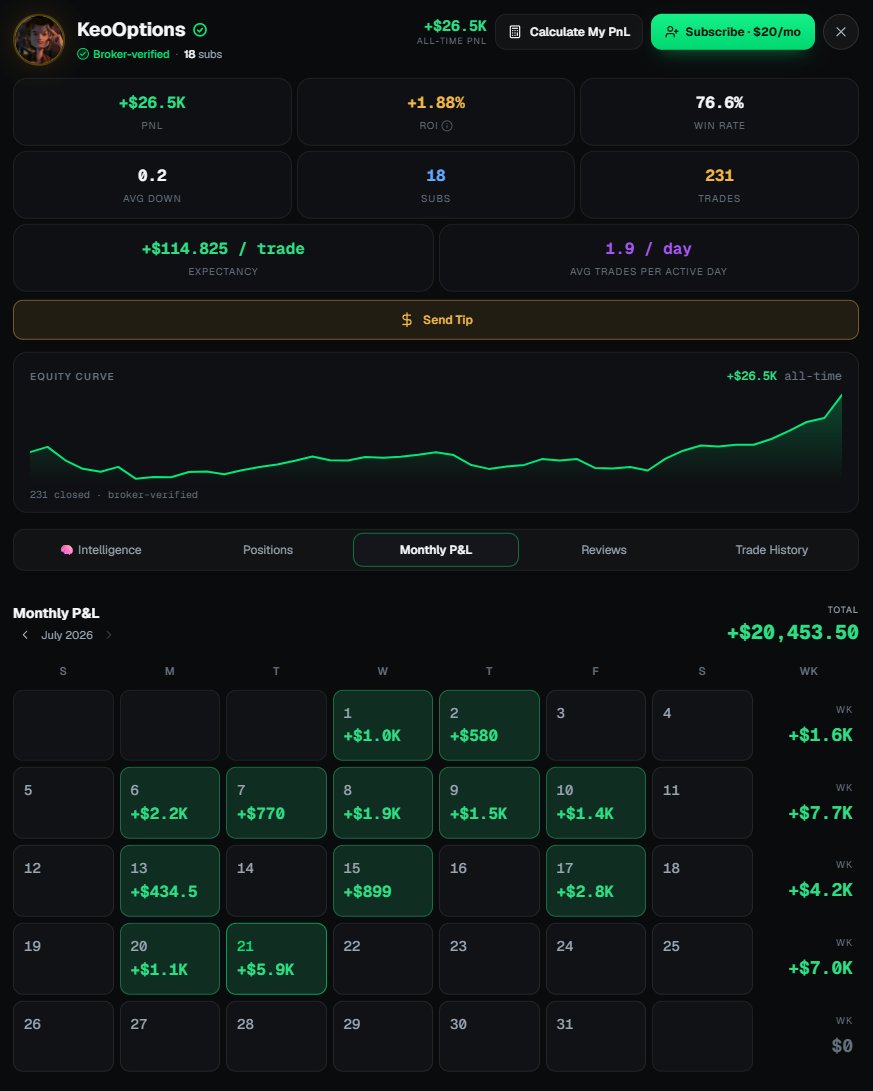Click the 231 Trades stat card

coord(719,185)
